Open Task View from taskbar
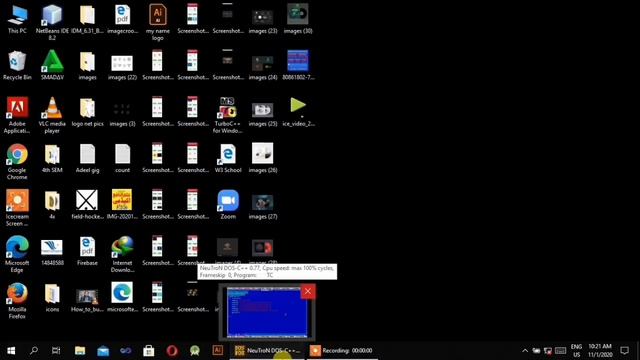The height and width of the screenshot is (360, 640). (56, 351)
